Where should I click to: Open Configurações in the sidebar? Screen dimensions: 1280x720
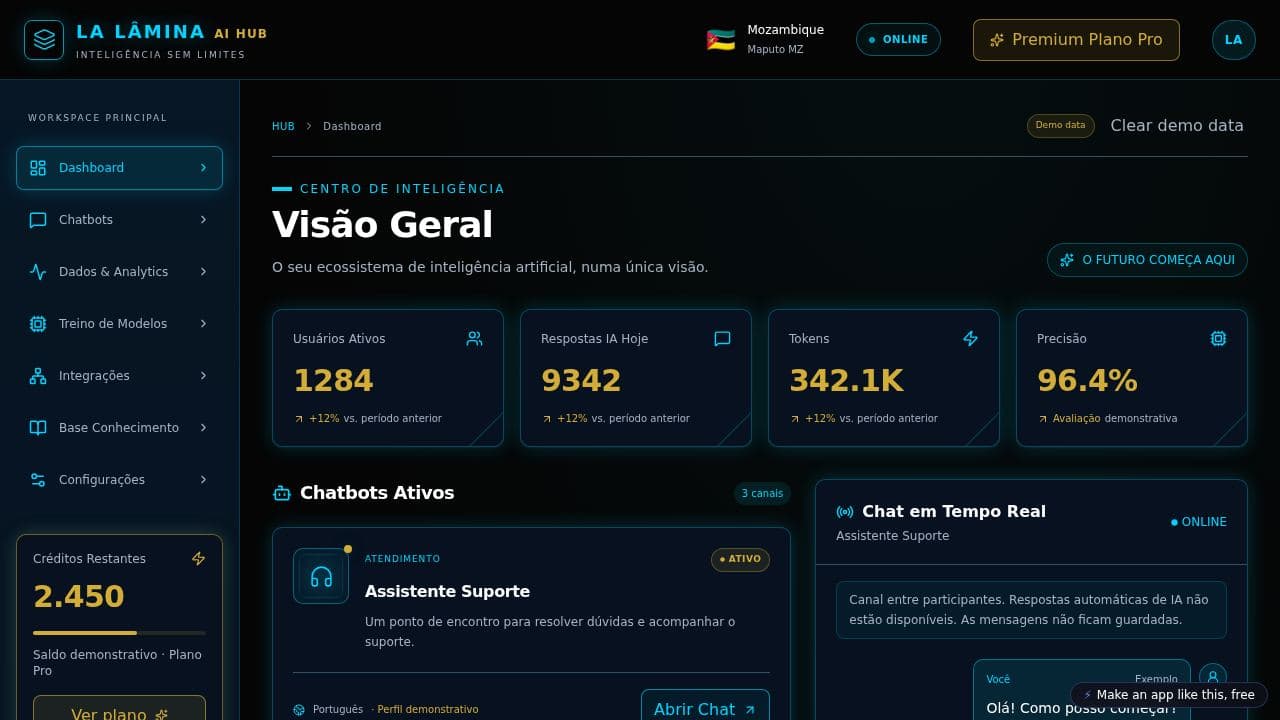click(x=119, y=480)
